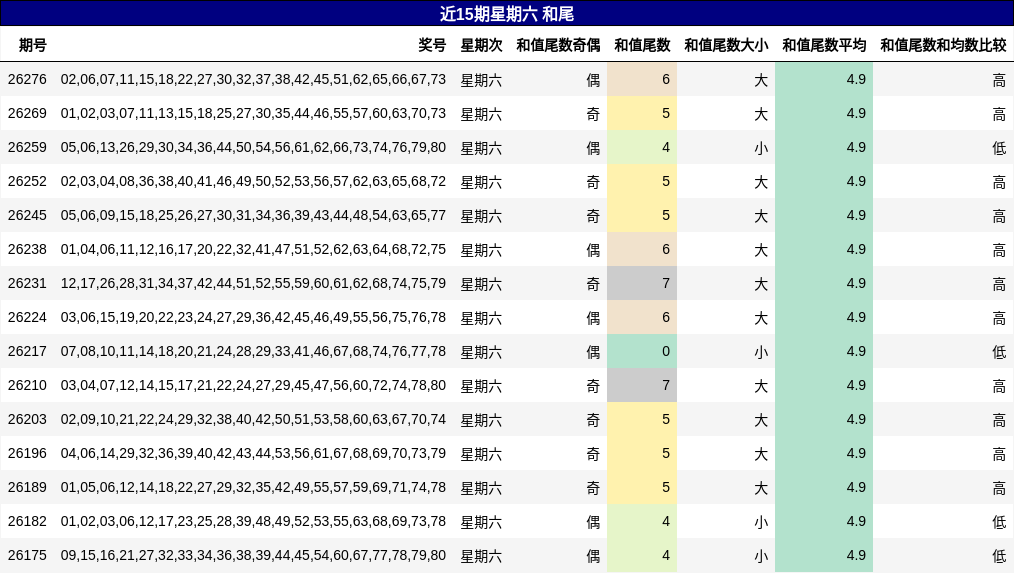Select issue number 26245
This screenshot has height=573, width=1014.
(x=27, y=215)
